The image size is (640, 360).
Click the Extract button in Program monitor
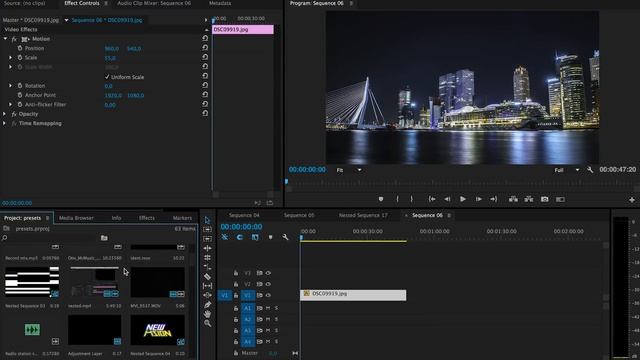point(529,199)
